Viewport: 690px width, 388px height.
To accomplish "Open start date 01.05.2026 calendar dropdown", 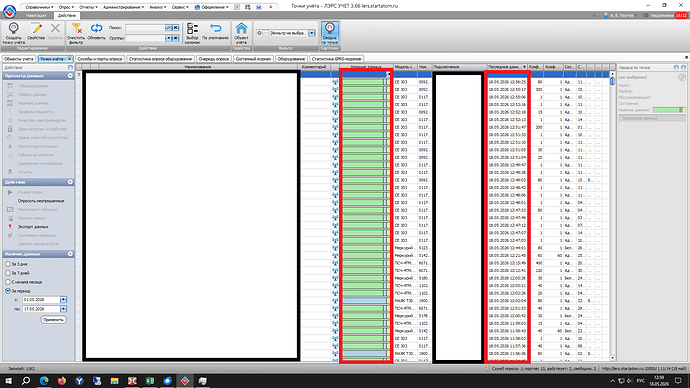I will click(x=63, y=300).
